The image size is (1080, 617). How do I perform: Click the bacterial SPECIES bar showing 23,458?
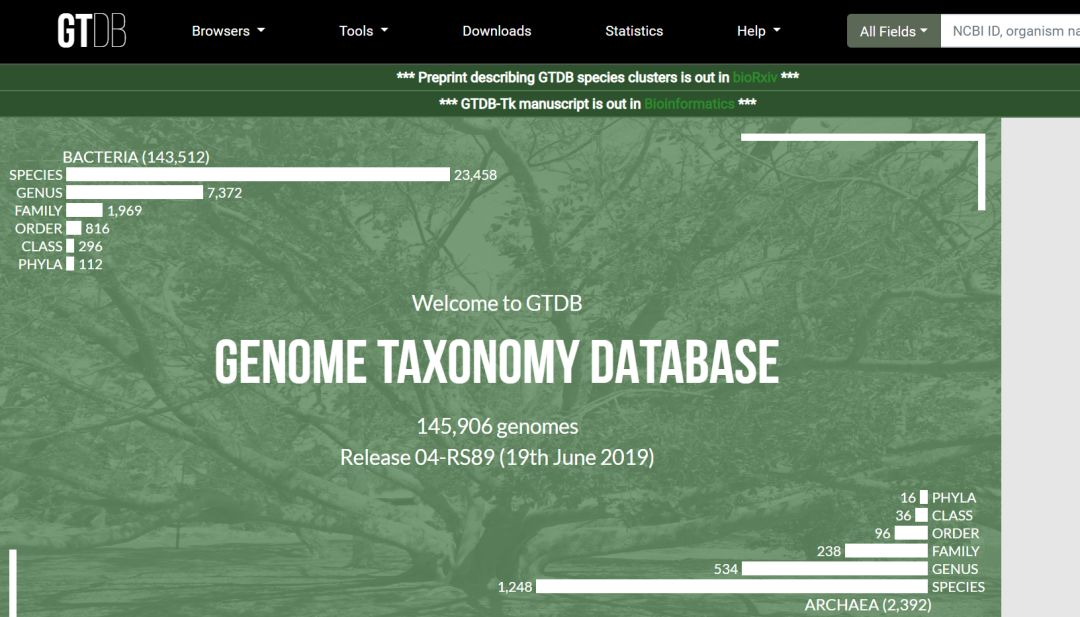pyautogui.click(x=260, y=174)
